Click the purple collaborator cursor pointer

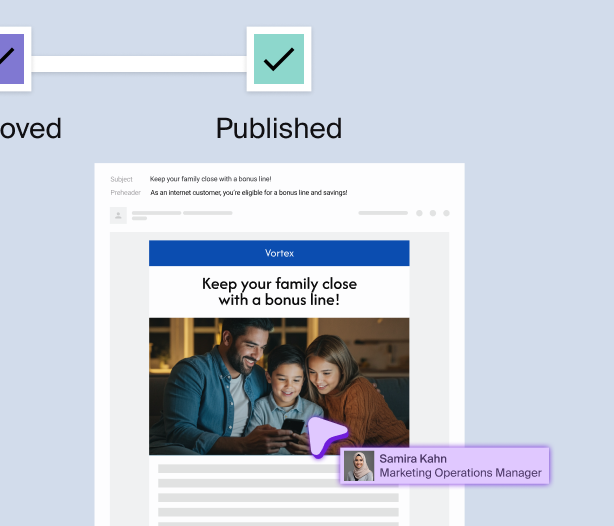326,436
